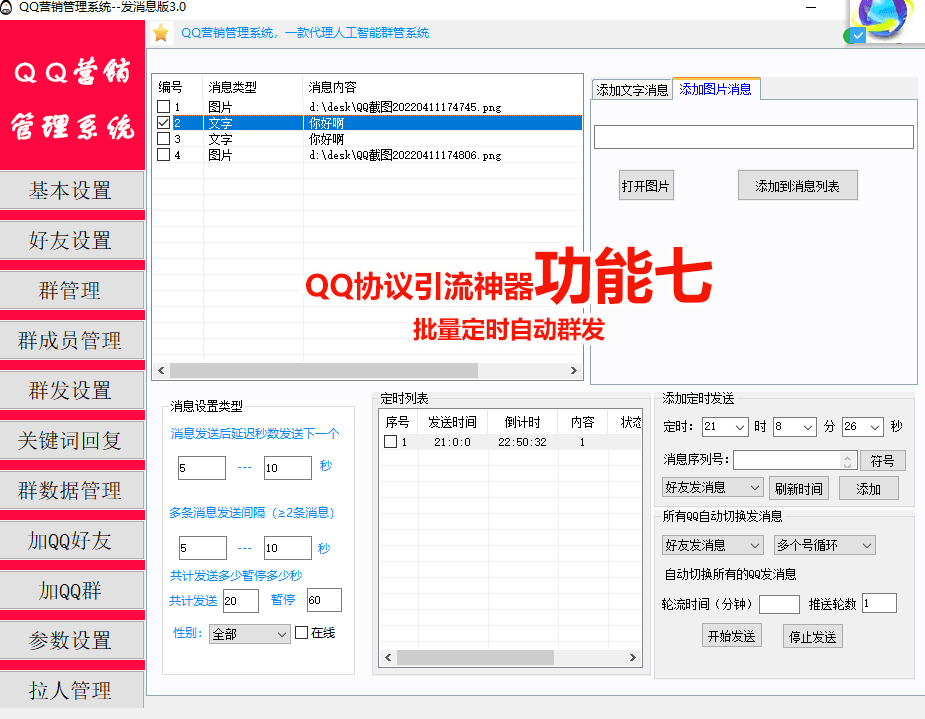The height and width of the screenshot is (719, 925).
Task: Click the minimum field under 多条消息发送间隔
Action: pos(202,548)
